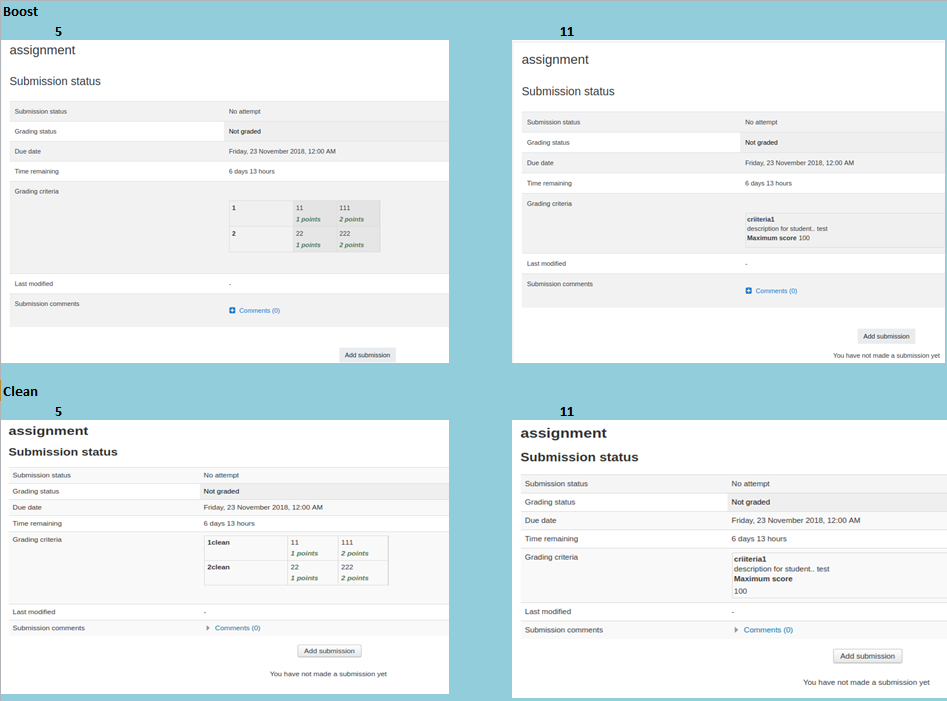This screenshot has height=701, width=947.
Task: Click due date value in Boost 5 panel
Action: click(x=282, y=152)
